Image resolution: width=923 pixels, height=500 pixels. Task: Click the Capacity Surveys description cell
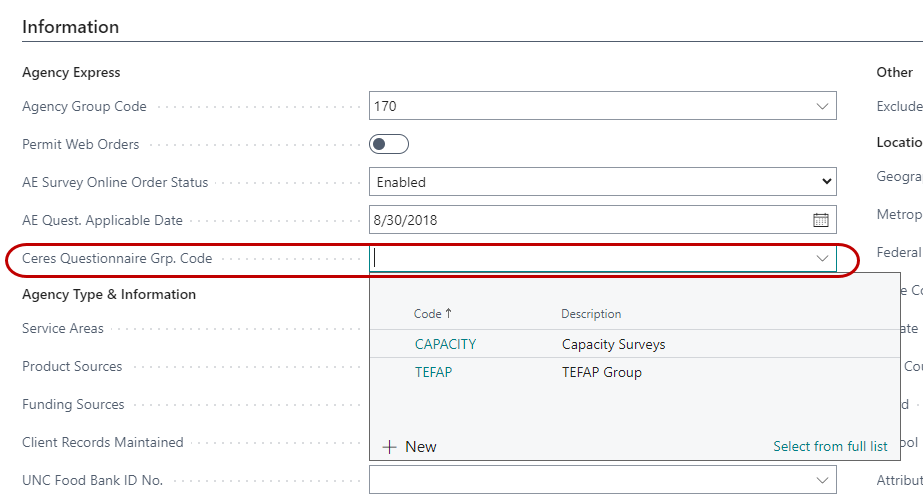[613, 344]
